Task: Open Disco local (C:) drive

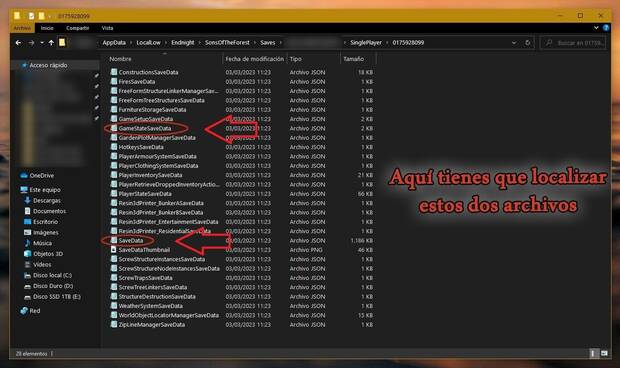Action: tap(48, 275)
